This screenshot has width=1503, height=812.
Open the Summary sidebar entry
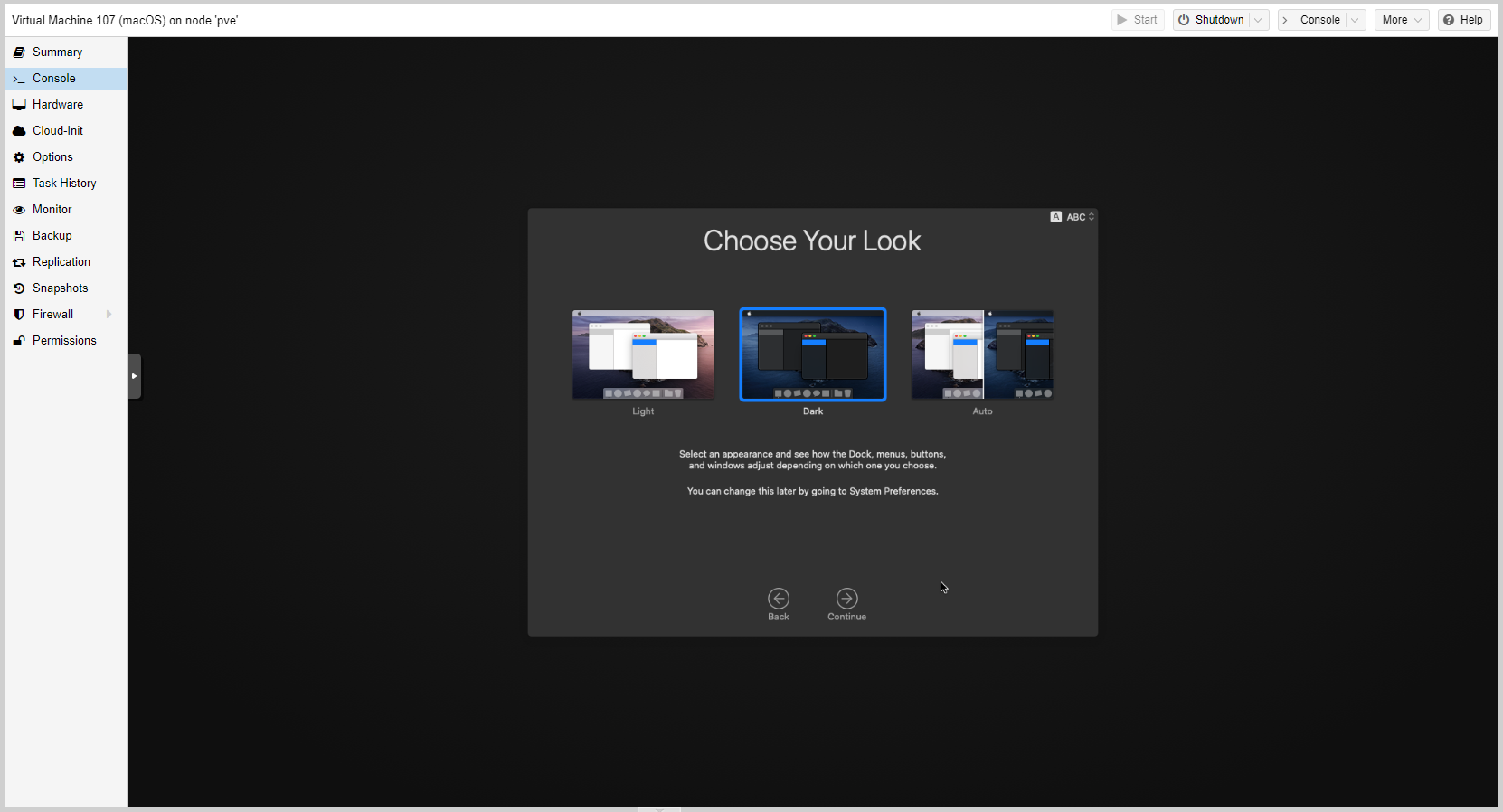(65, 52)
